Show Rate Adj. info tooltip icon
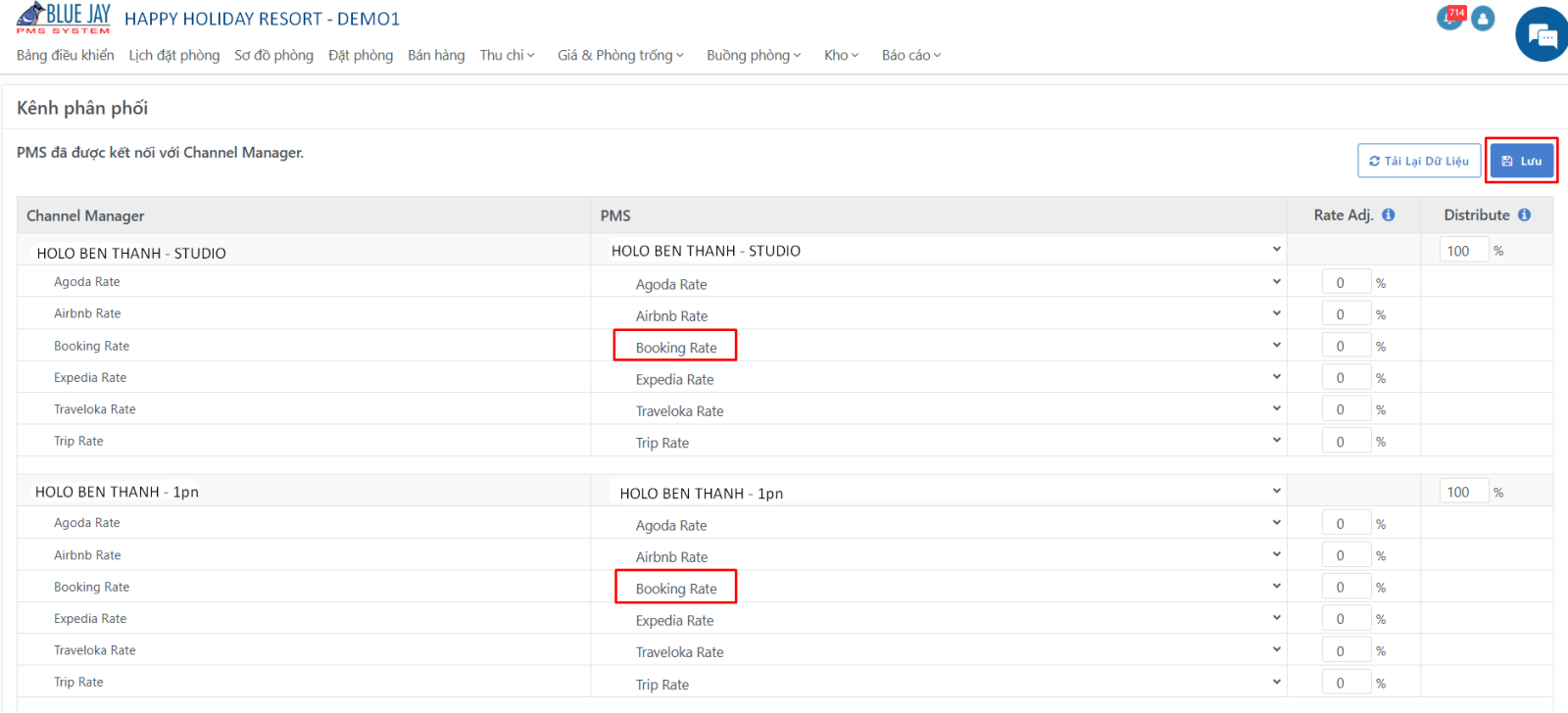 [1389, 215]
